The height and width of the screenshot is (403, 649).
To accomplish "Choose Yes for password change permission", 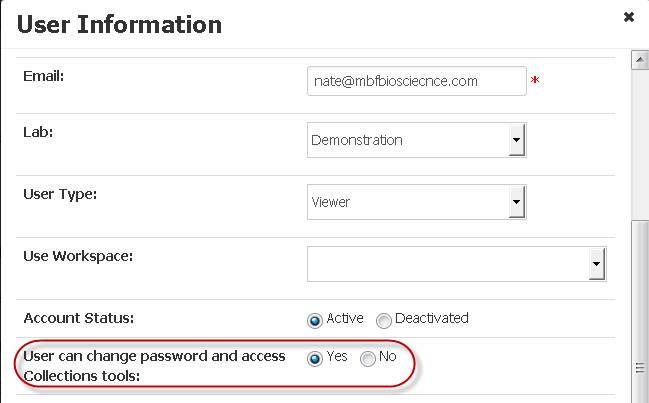I will 315,359.
